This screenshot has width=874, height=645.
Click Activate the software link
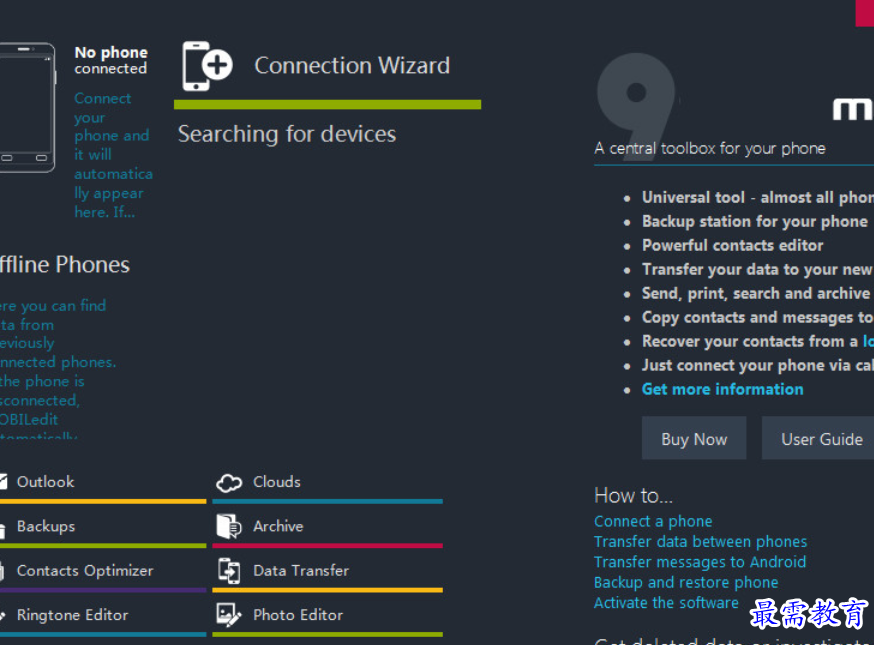coord(666,603)
